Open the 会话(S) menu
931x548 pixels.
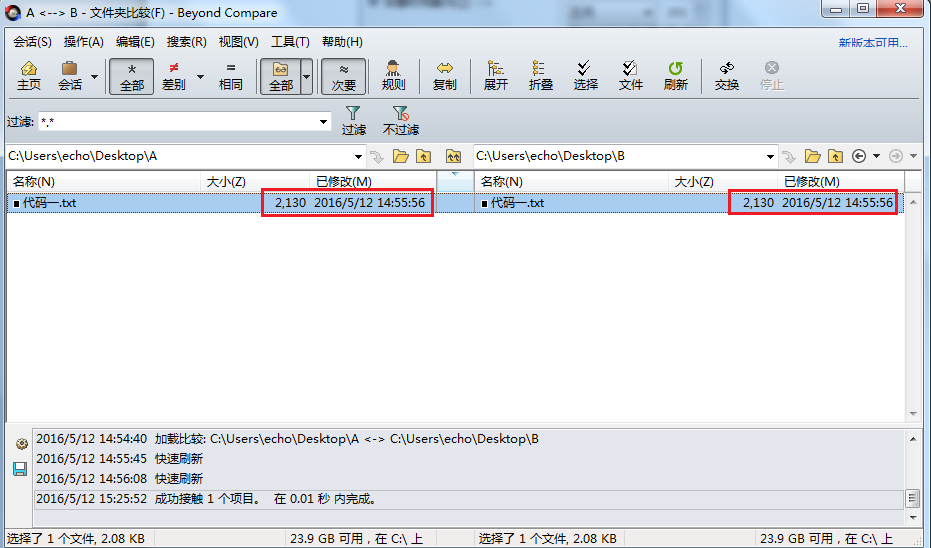click(x=32, y=42)
